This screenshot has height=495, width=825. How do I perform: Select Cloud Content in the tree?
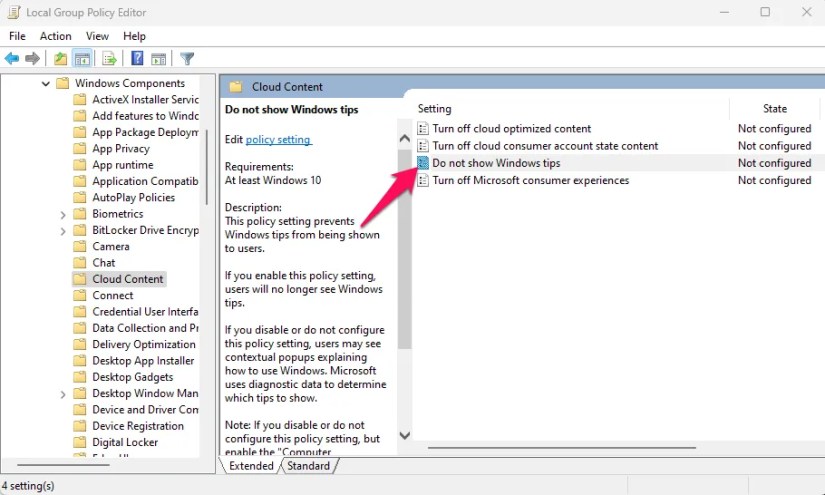click(x=128, y=279)
